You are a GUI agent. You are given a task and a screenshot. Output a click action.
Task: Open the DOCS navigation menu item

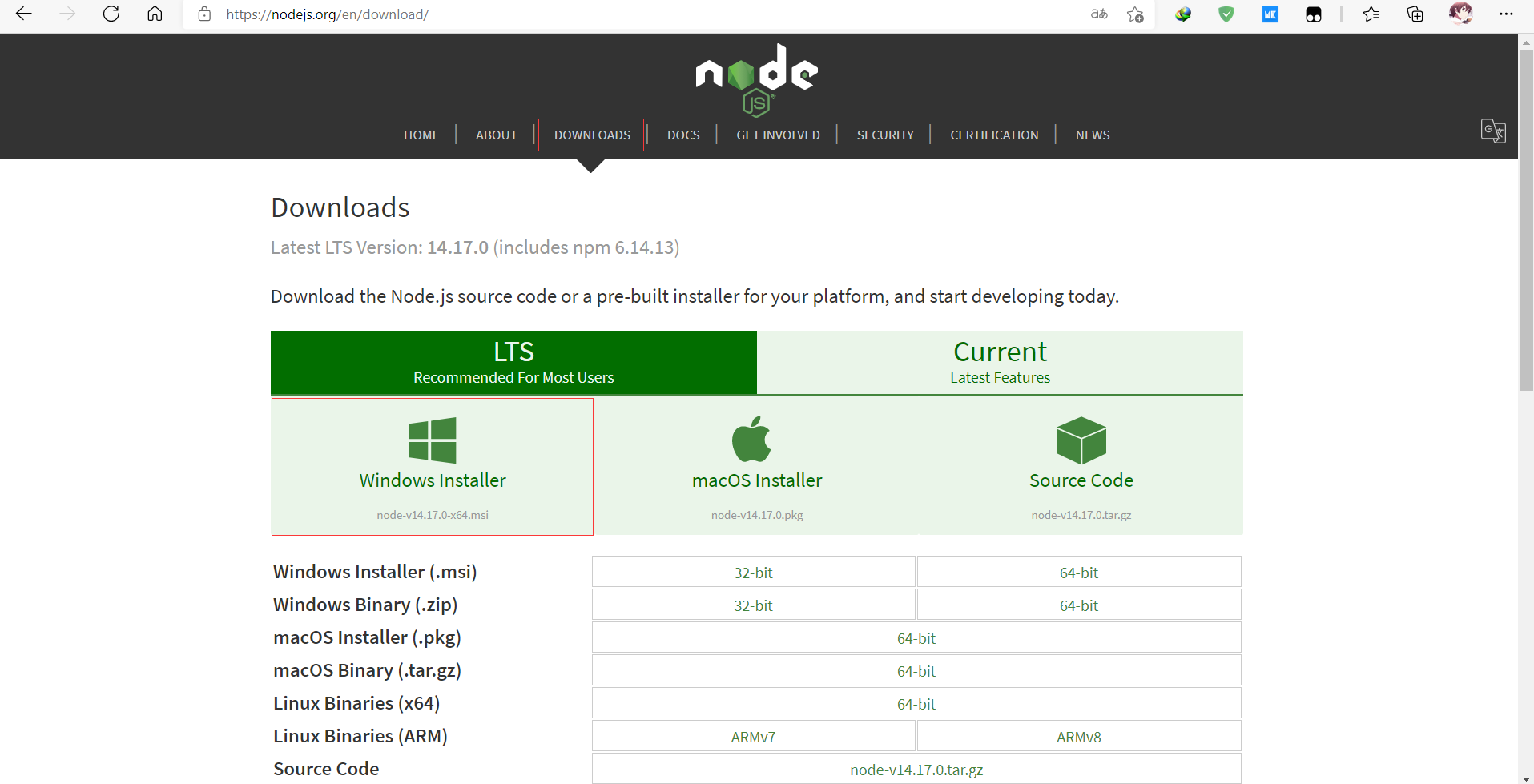683,135
